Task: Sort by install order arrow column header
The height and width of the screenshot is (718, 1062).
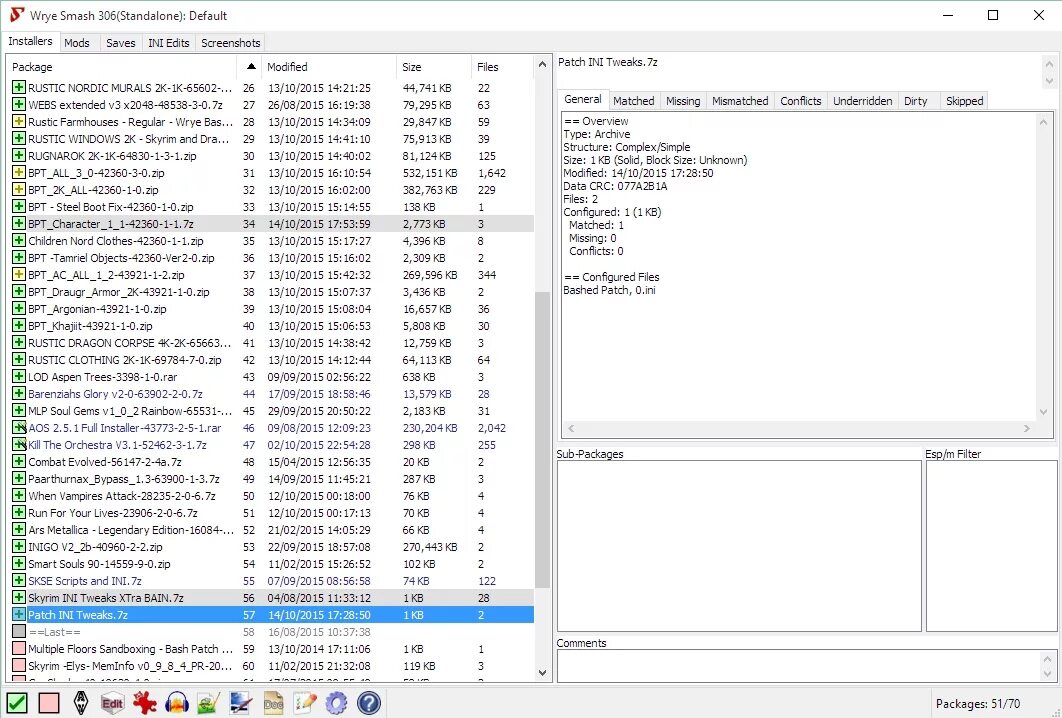Action: tap(251, 66)
